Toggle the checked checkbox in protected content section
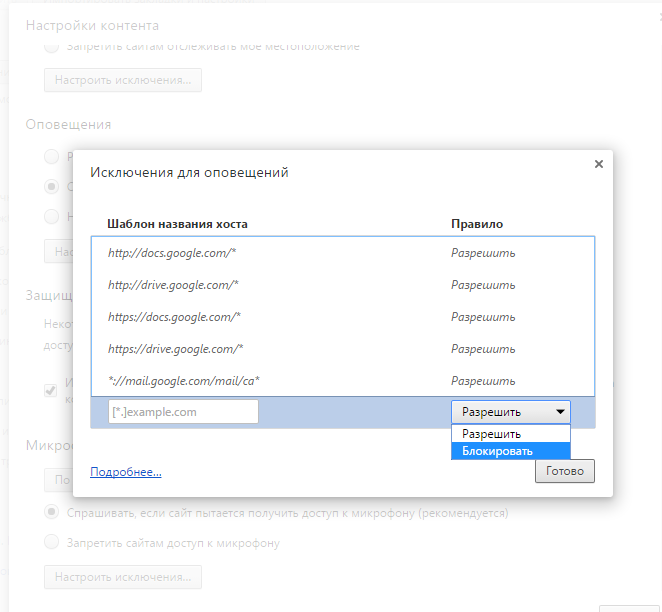 point(51,390)
